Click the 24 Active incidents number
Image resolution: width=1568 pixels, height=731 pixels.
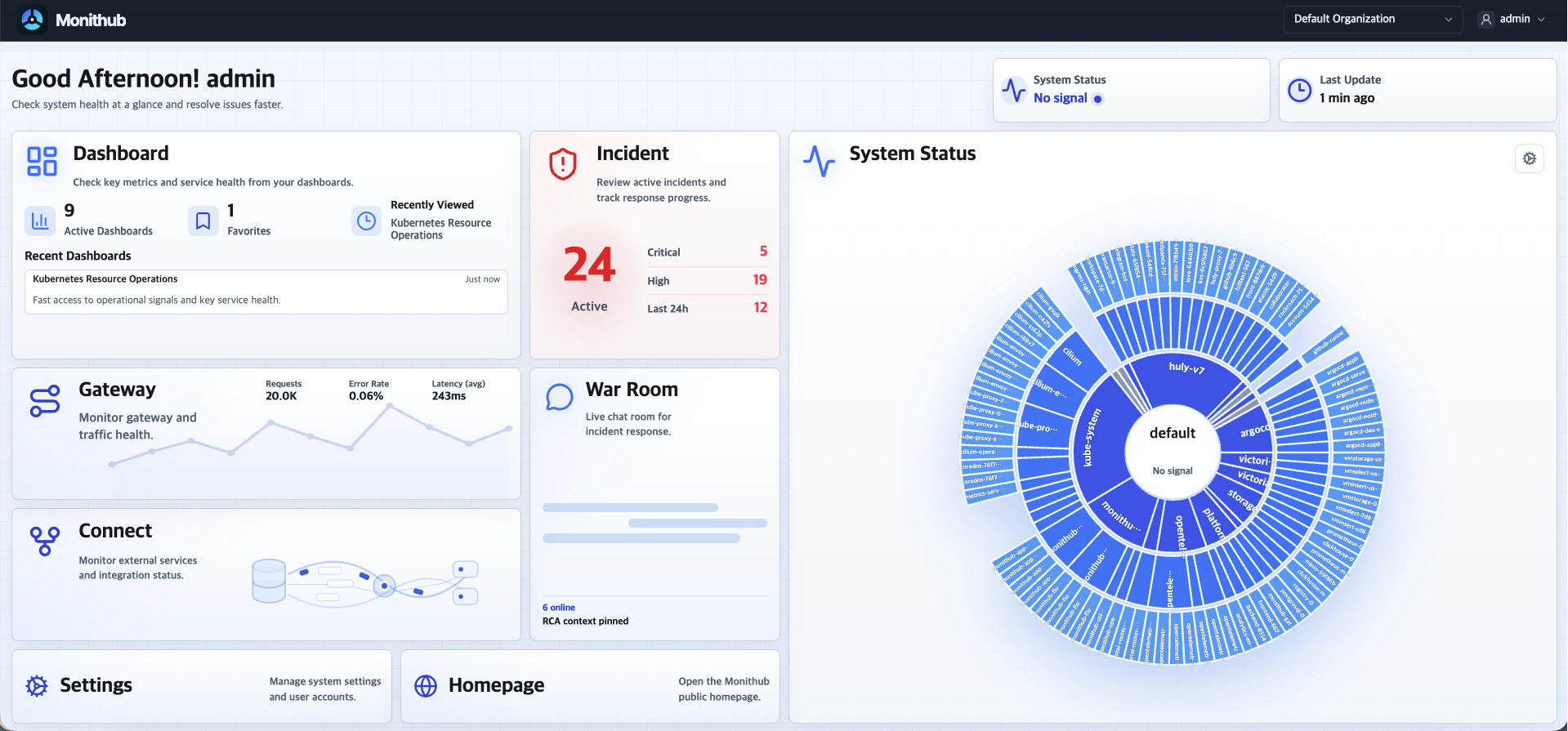(x=589, y=265)
